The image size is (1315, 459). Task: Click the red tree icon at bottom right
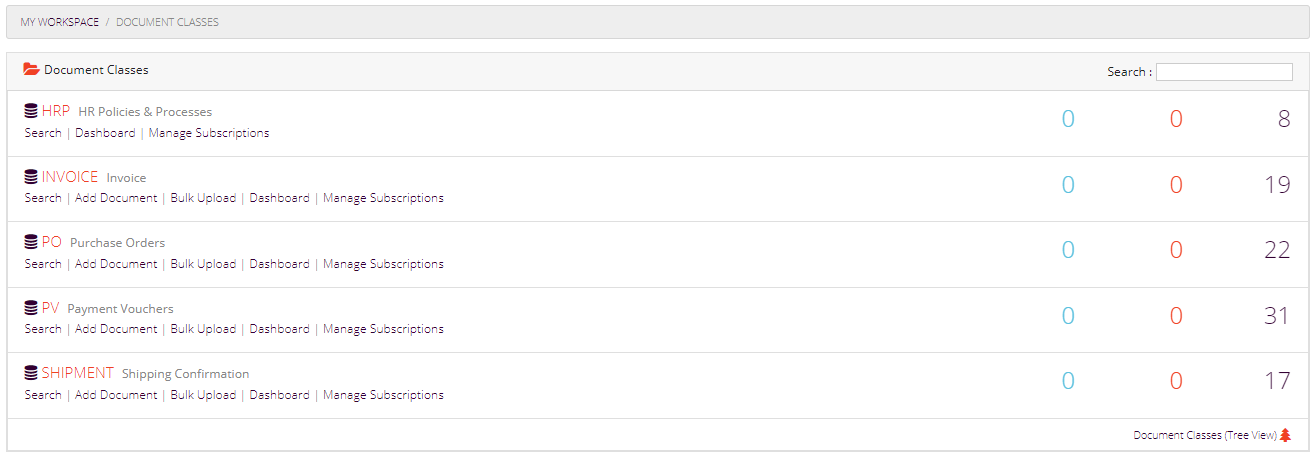[x=1286, y=435]
